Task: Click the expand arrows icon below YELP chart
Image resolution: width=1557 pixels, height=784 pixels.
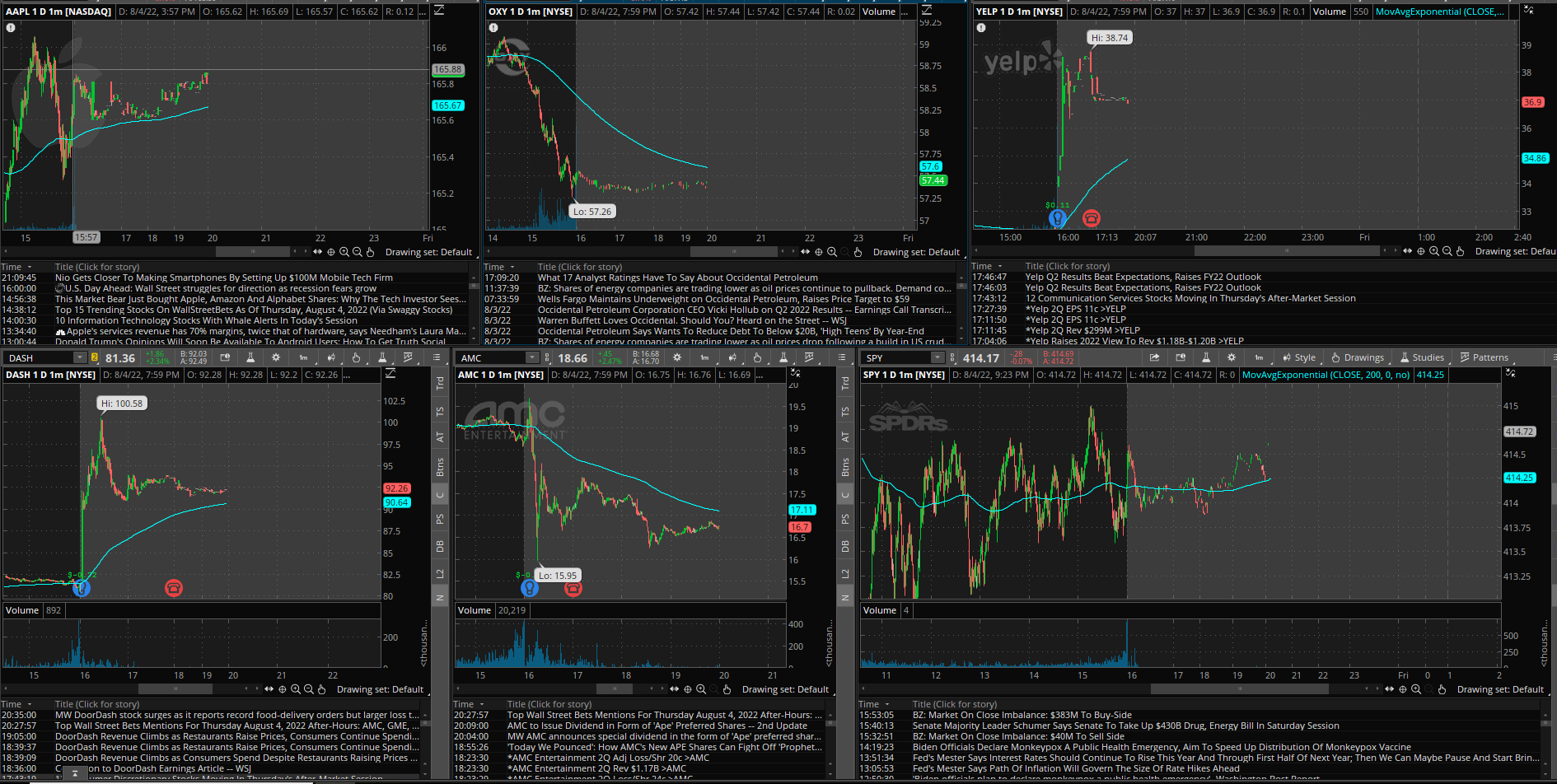Action: (x=1408, y=251)
